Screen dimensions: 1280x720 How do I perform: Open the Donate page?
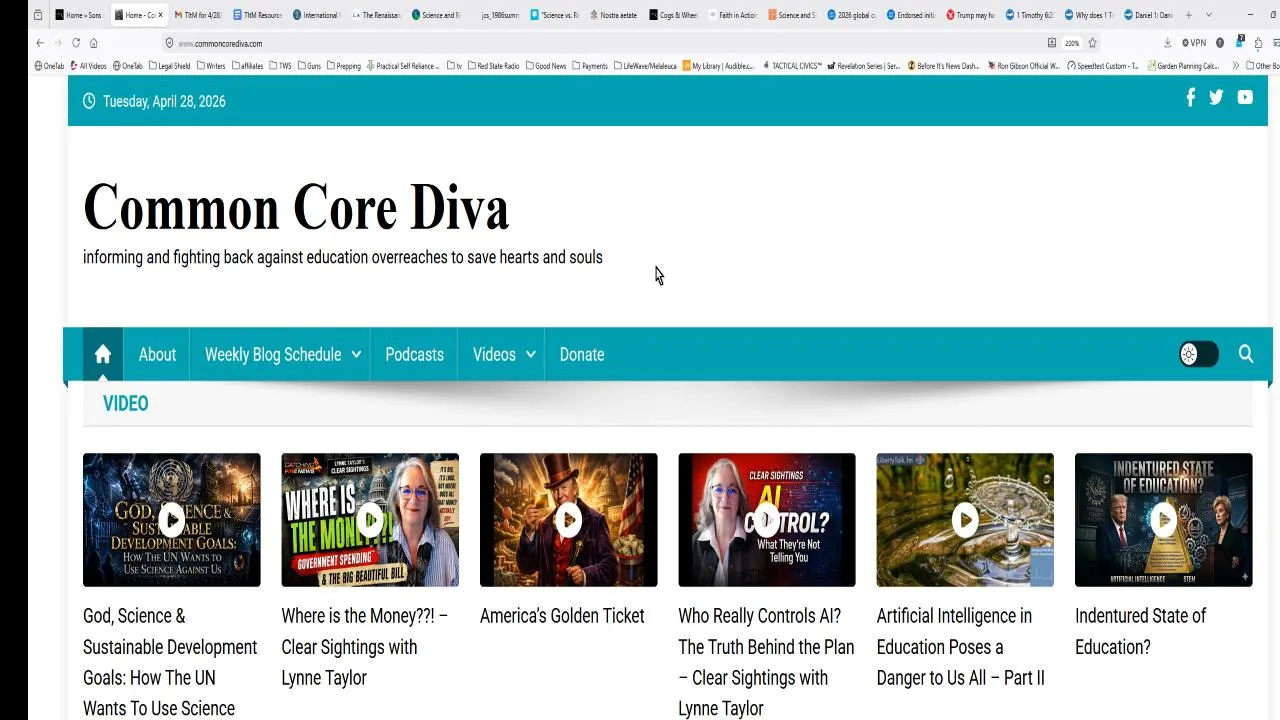581,354
